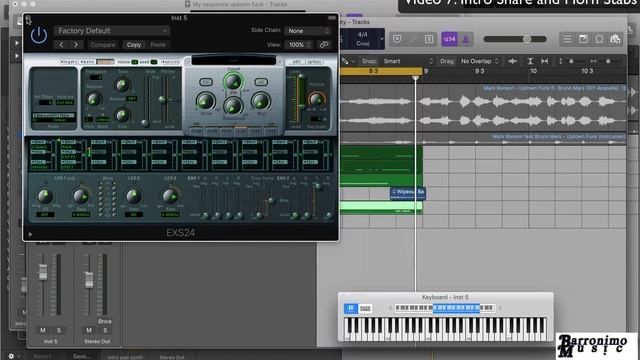Open the Drag No Overlap dropdown
This screenshot has height=360, width=640.
480,61
